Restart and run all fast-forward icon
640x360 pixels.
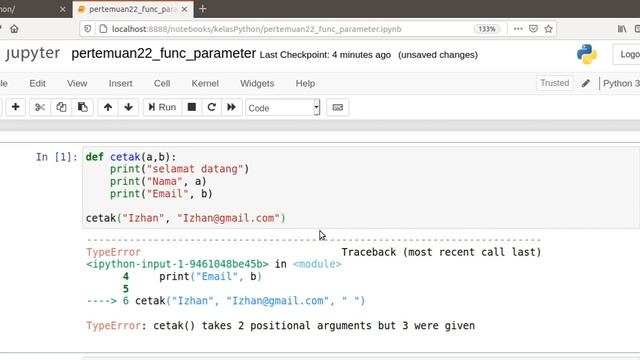[x=231, y=107]
